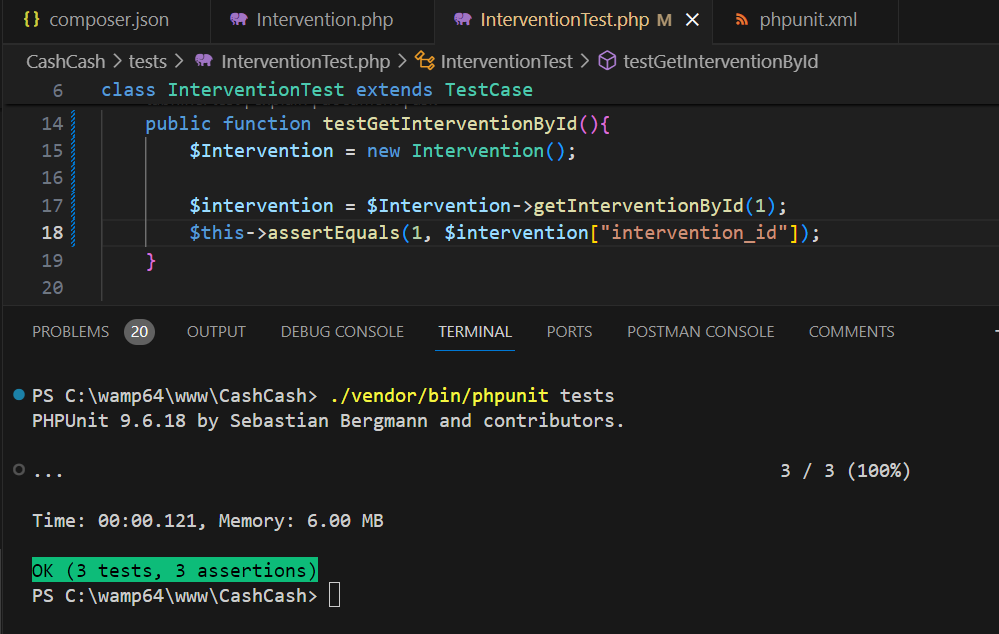
Task: Switch to the Intervention.php tab
Action: [324, 20]
